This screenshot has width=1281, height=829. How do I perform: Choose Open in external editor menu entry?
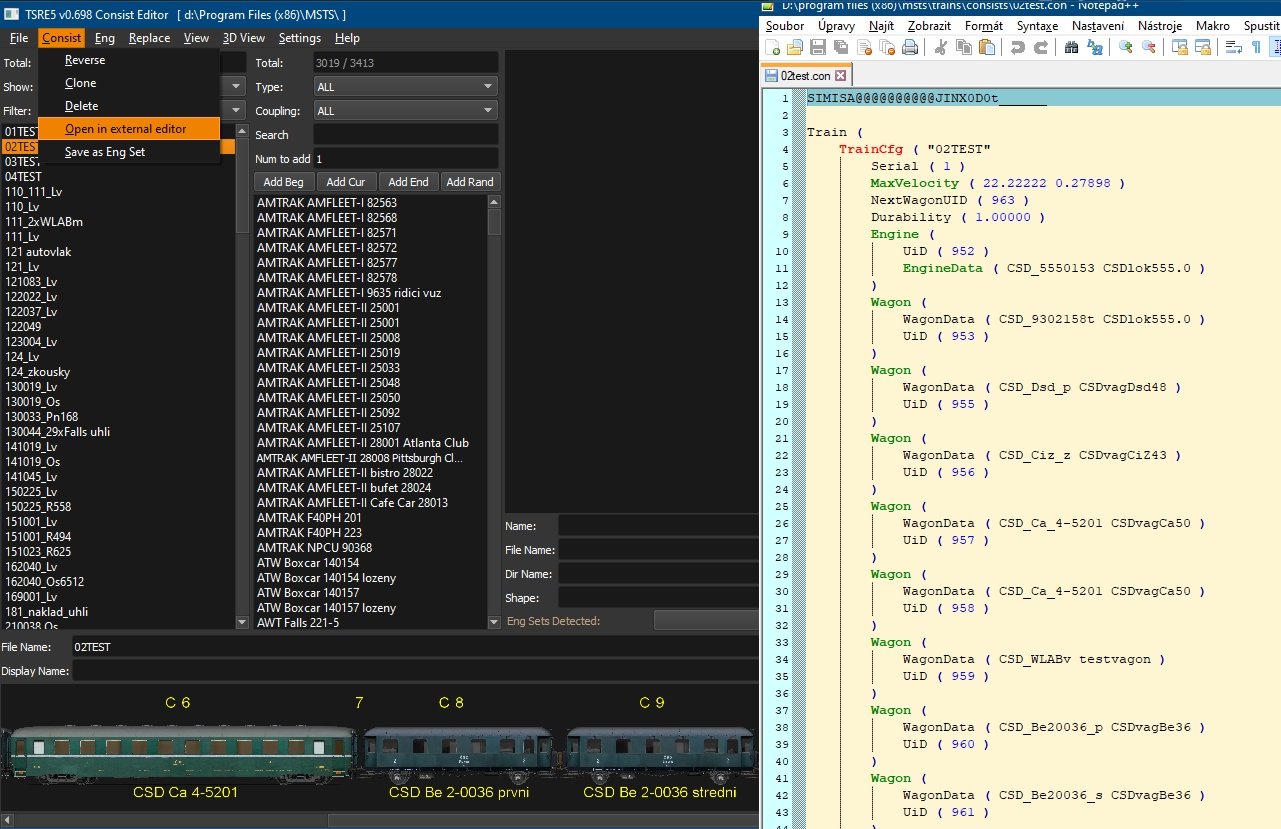[126, 129]
